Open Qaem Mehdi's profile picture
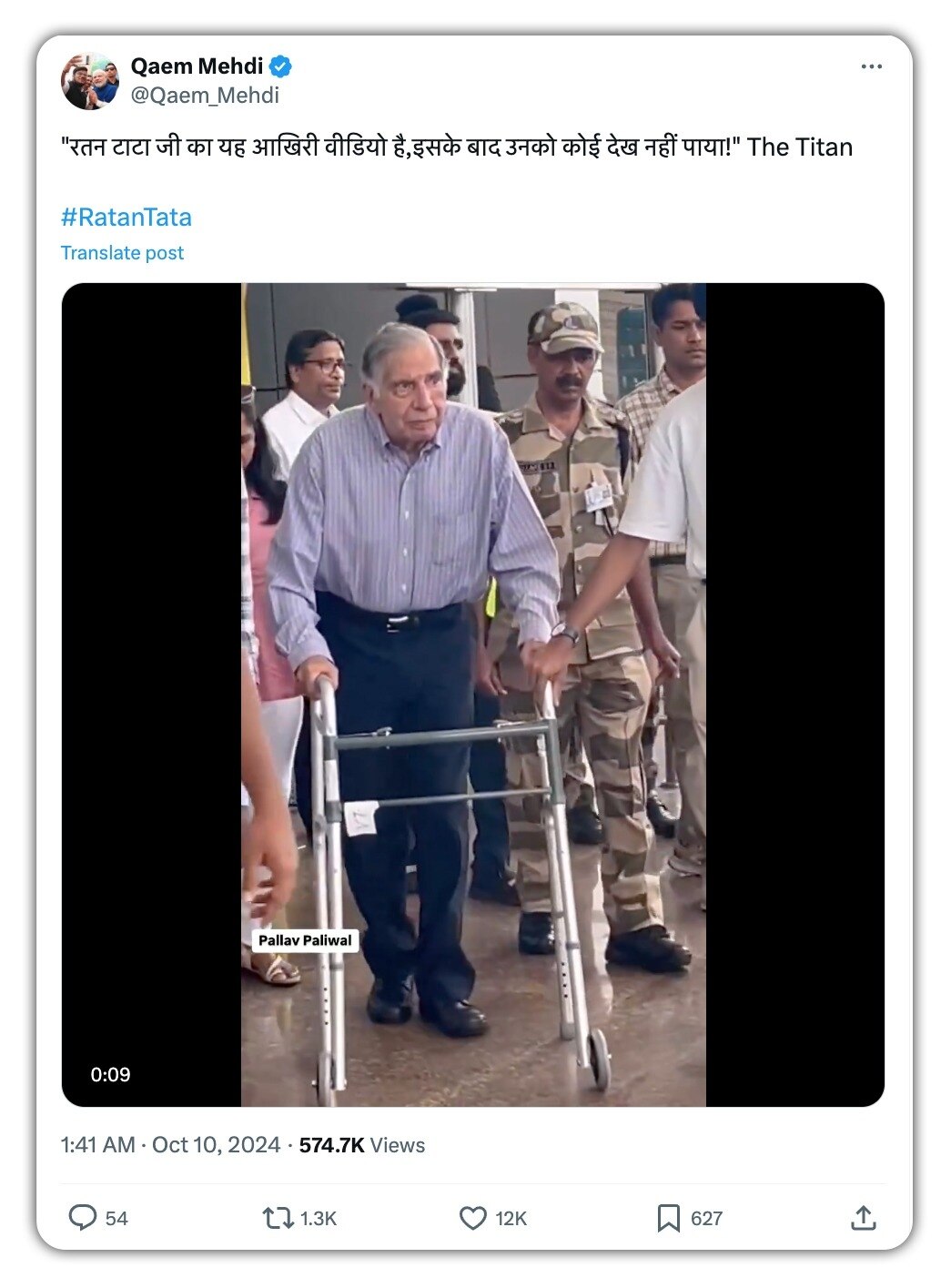The width and height of the screenshot is (951, 1288). tap(90, 81)
